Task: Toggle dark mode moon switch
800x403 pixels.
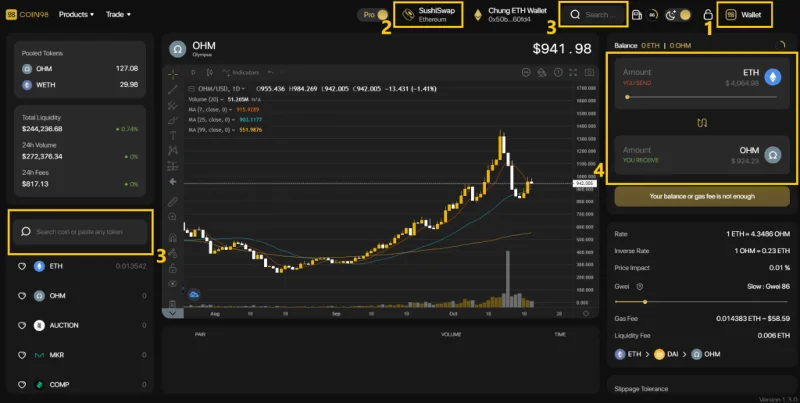Action: 678,15
